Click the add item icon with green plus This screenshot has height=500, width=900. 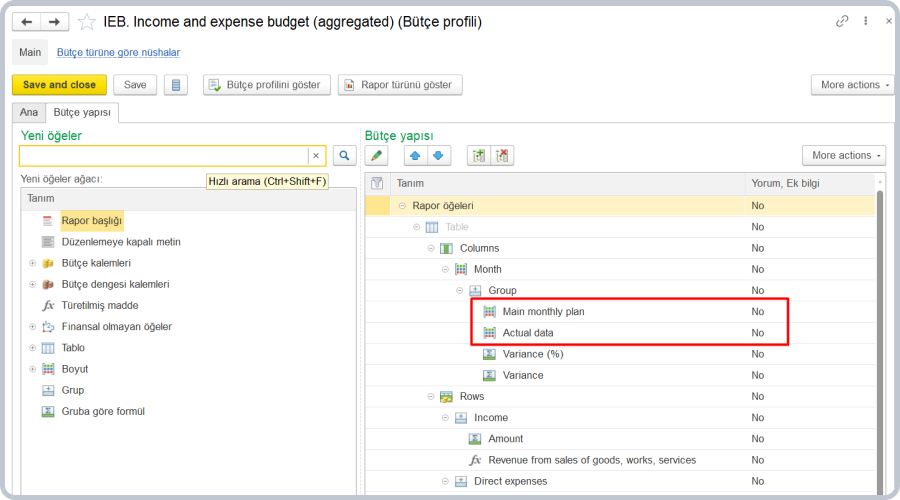coord(479,155)
